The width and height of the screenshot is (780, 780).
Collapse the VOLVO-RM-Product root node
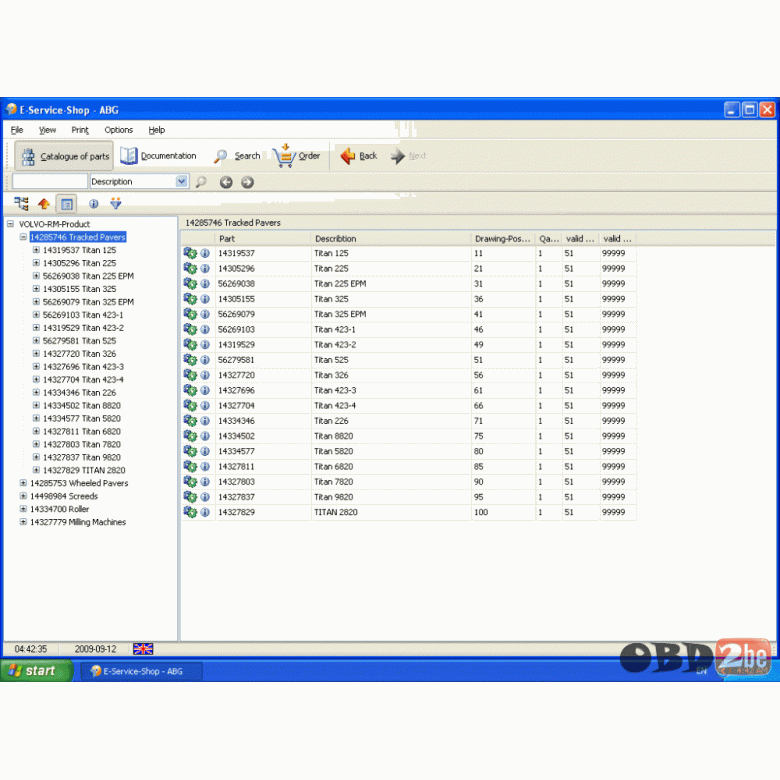10,224
